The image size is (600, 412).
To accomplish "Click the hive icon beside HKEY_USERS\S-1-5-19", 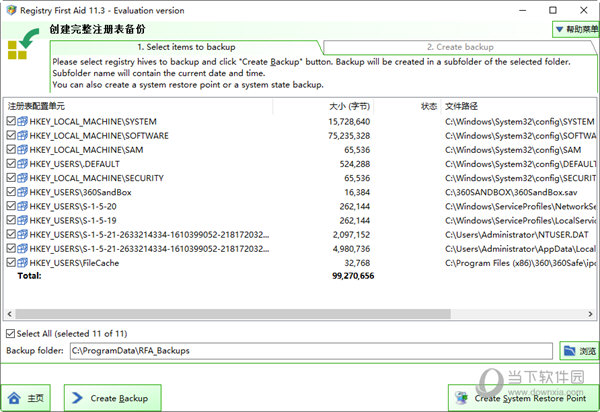I will (23, 220).
